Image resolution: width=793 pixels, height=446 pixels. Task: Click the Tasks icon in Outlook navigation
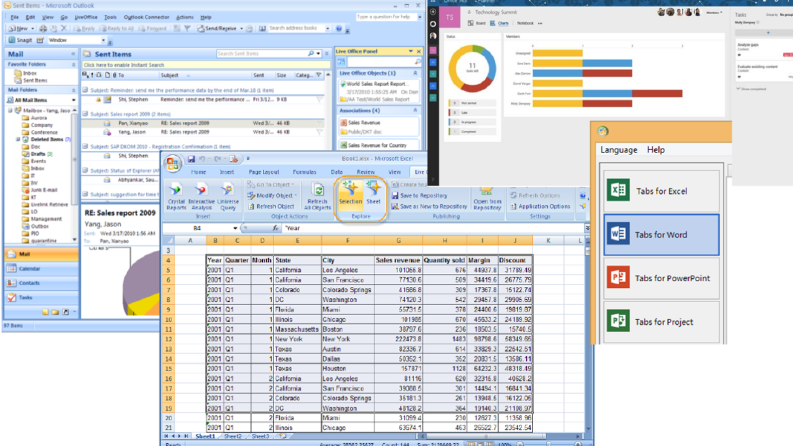[12, 297]
